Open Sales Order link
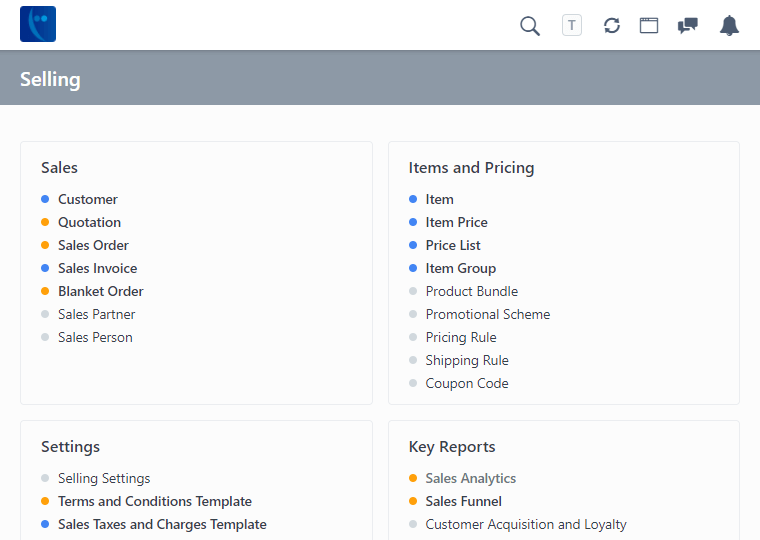The image size is (760, 540). point(93,245)
